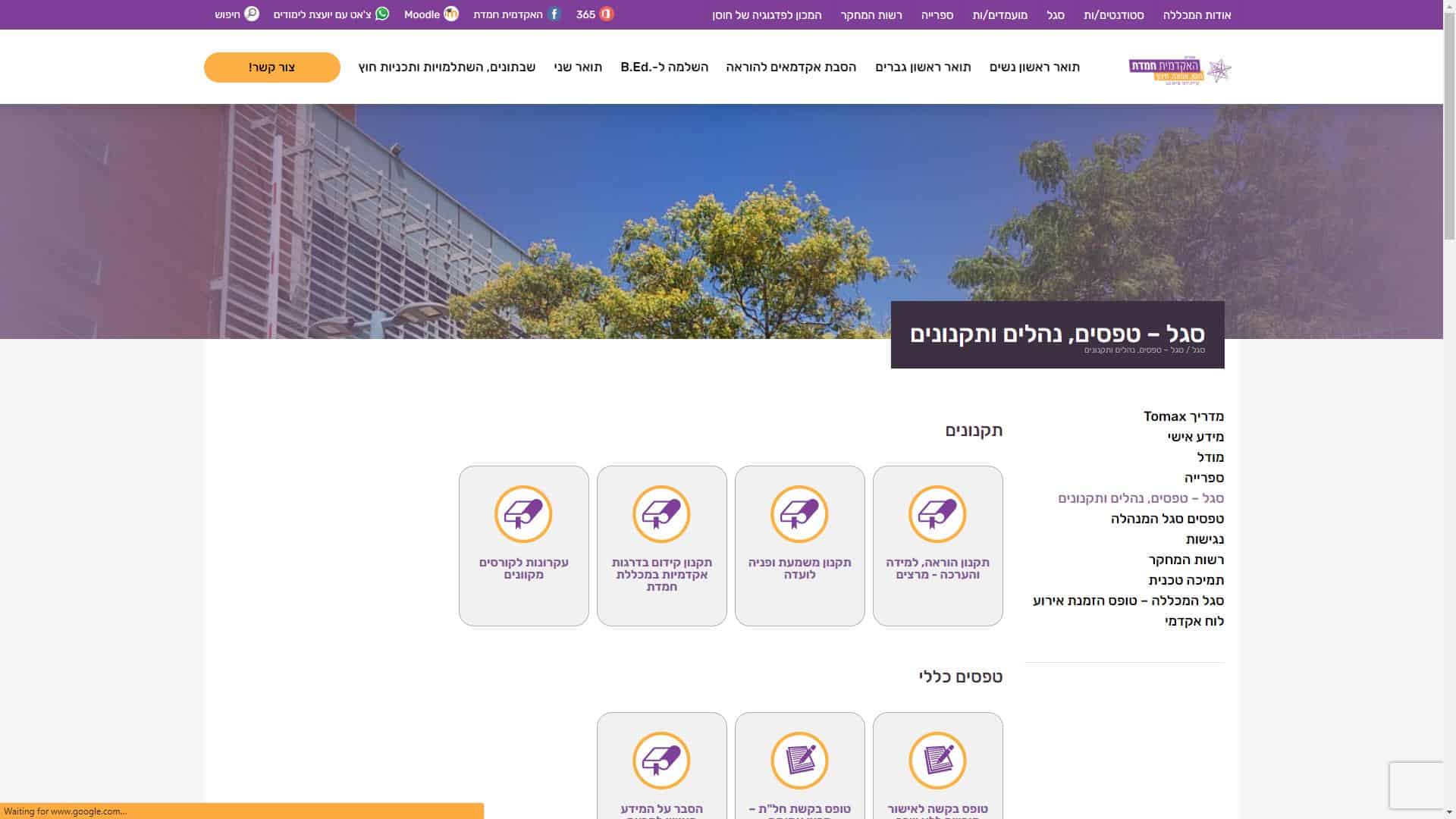Image resolution: width=1456 pixels, height=819 pixels.
Task: Expand the סטודנטים/ות top menu
Action: (1113, 15)
